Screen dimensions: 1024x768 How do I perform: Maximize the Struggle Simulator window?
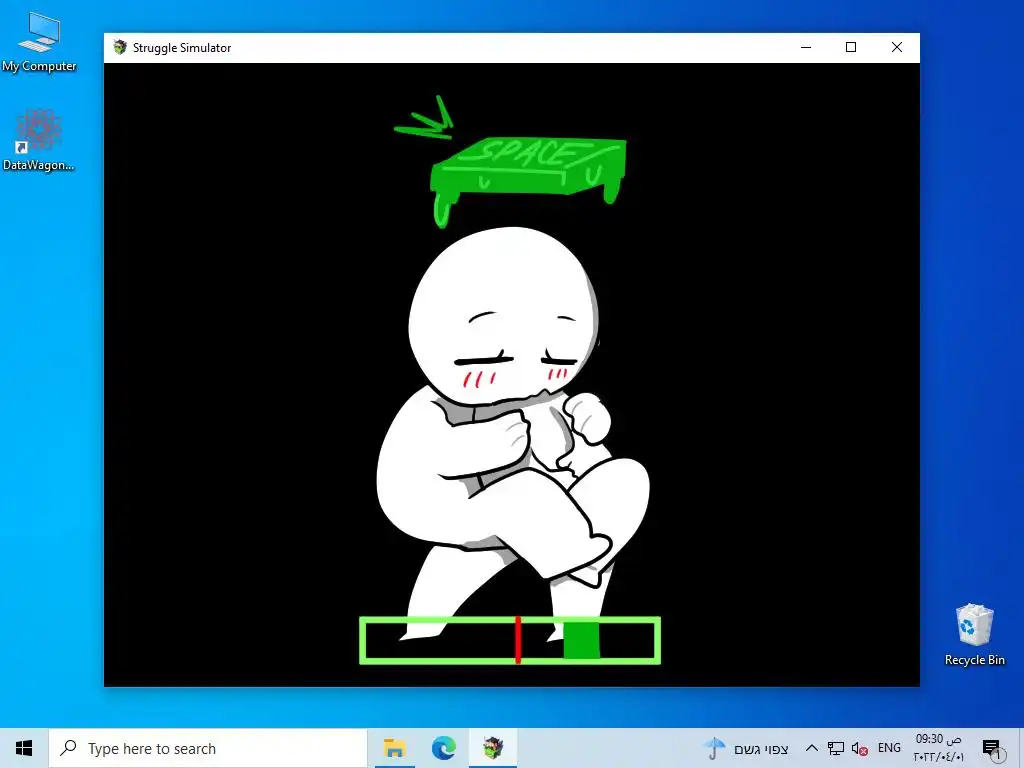(x=851, y=48)
